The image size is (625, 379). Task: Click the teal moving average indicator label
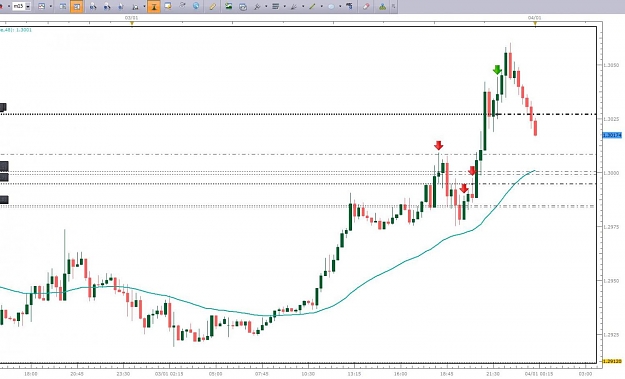16,30
